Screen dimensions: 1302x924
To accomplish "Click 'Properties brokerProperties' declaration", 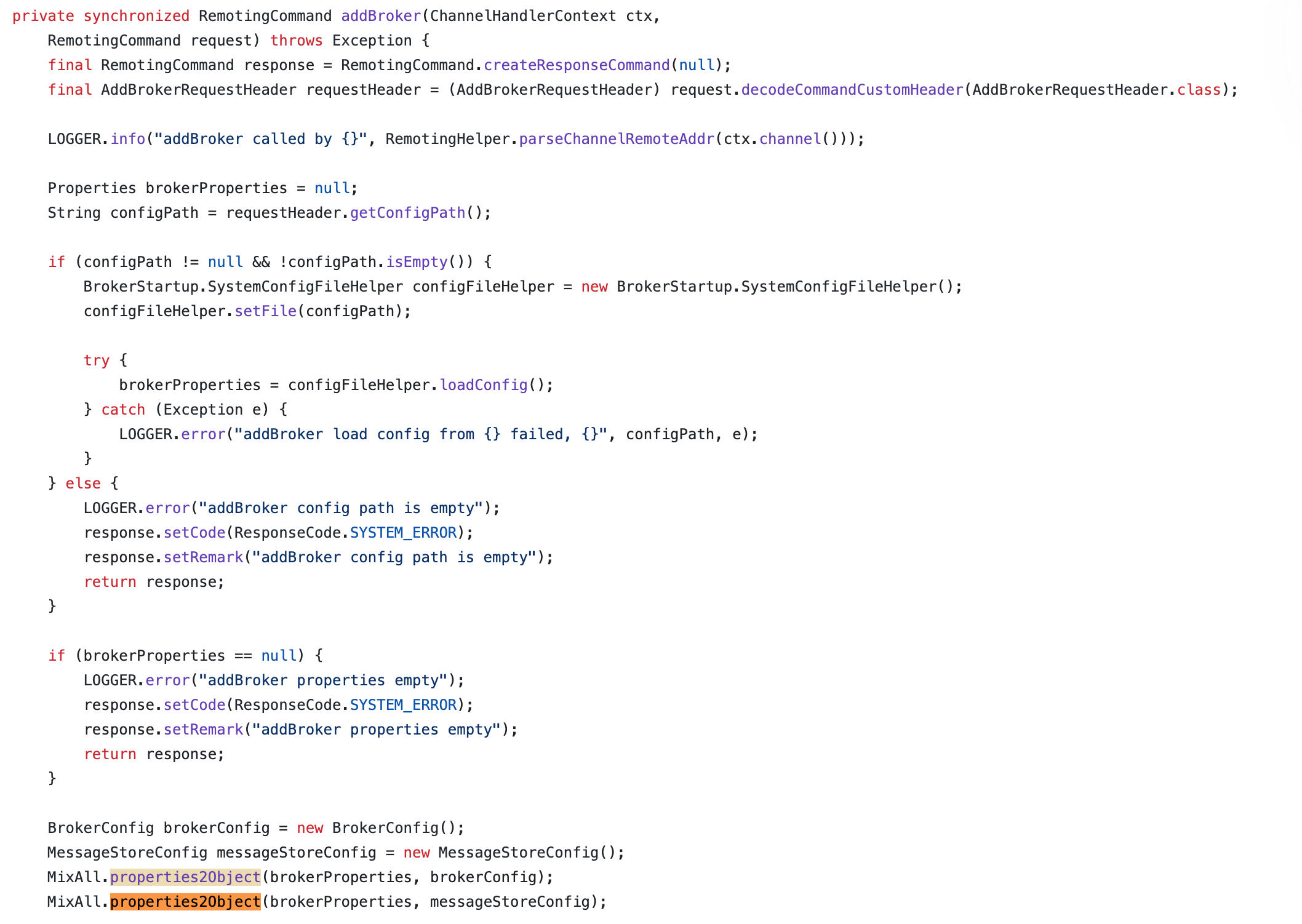I will point(167,188).
